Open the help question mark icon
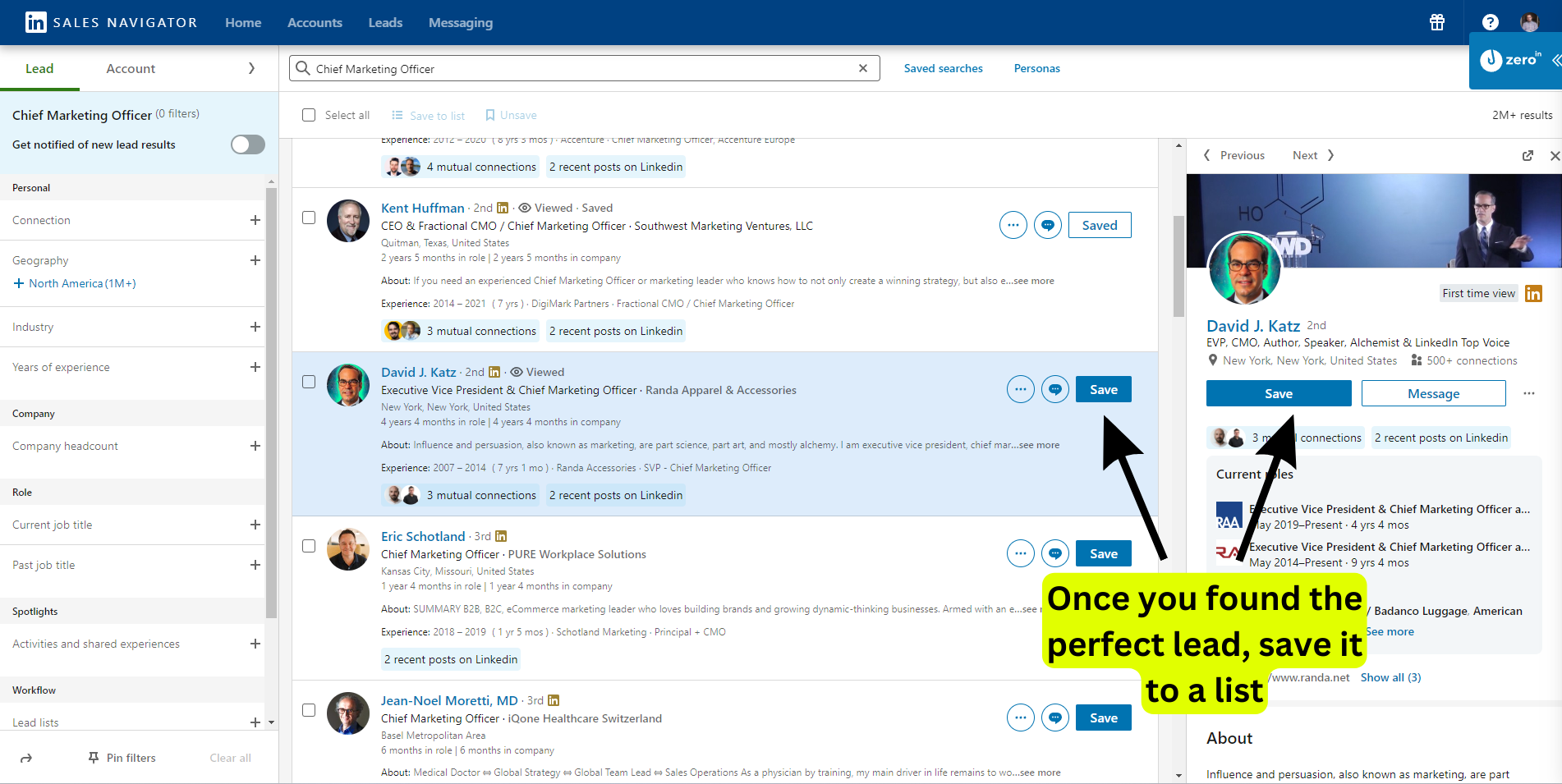Screen dimensions: 1562x784 click(1491, 22)
